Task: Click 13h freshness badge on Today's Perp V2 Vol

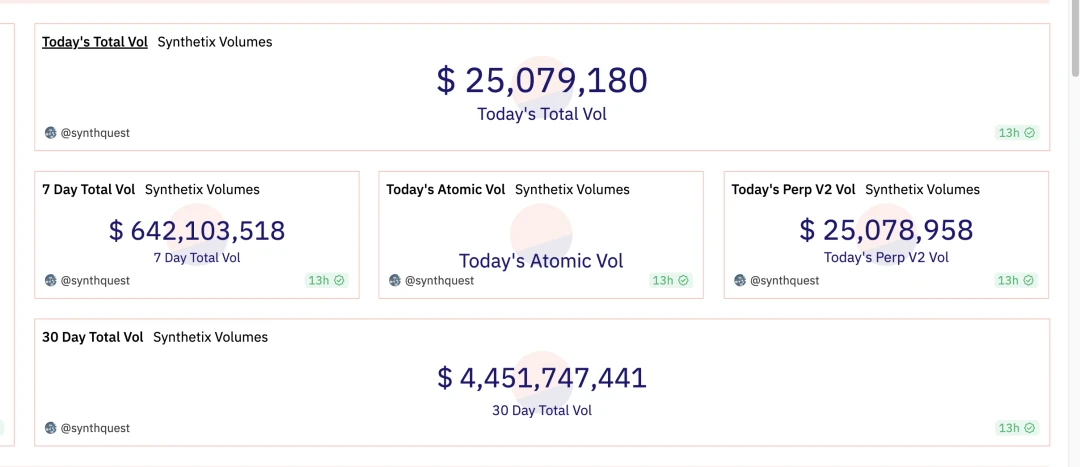Action: pyautogui.click(x=1016, y=281)
